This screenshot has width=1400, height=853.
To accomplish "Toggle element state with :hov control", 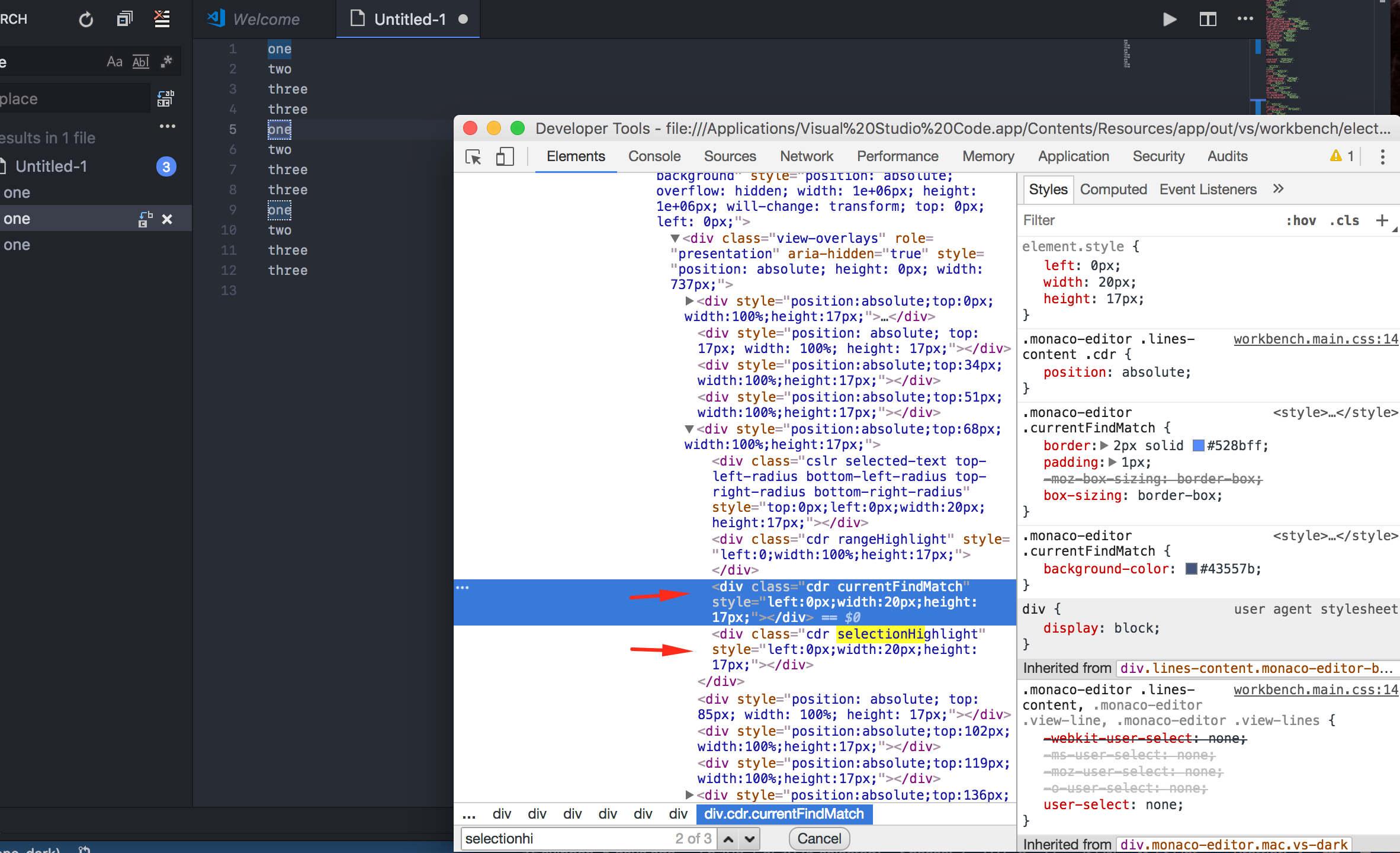I will coord(1301,220).
